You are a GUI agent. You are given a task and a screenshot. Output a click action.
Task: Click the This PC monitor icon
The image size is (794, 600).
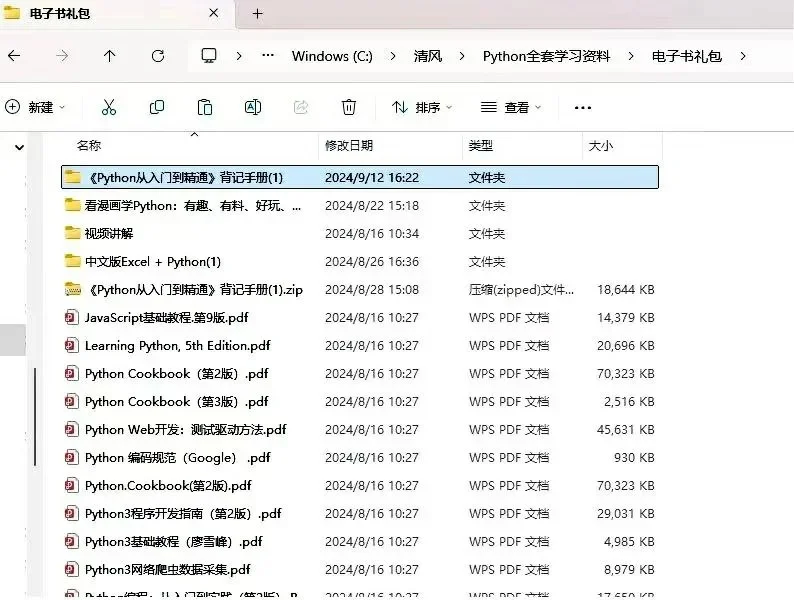pos(209,56)
